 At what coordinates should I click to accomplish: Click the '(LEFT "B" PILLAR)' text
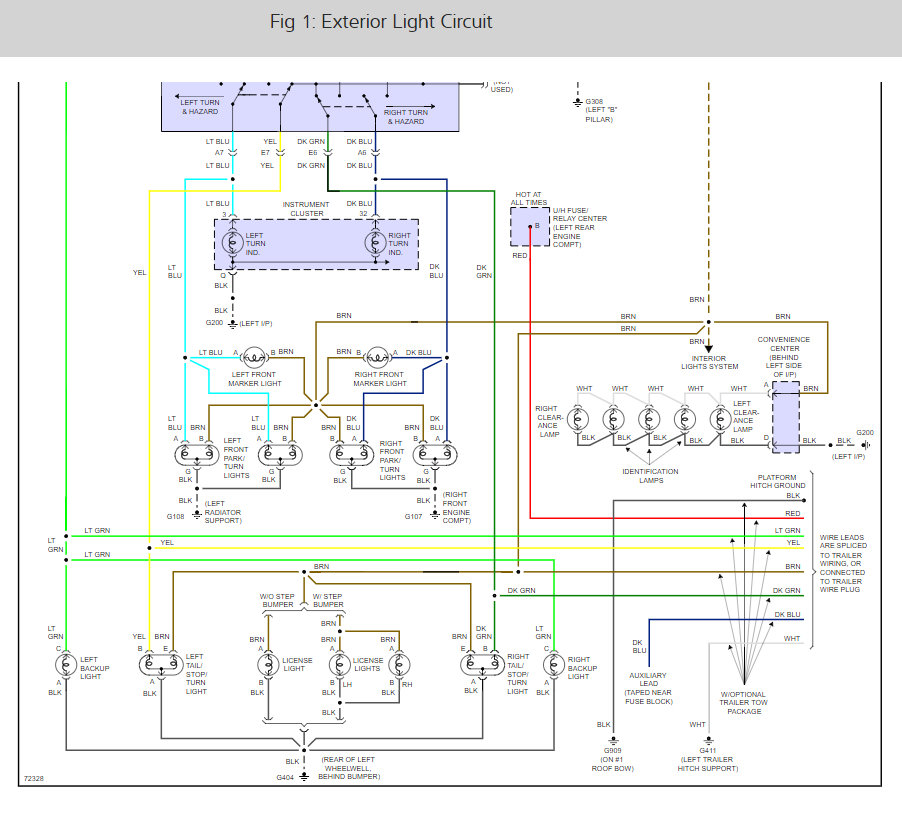[x=601, y=114]
